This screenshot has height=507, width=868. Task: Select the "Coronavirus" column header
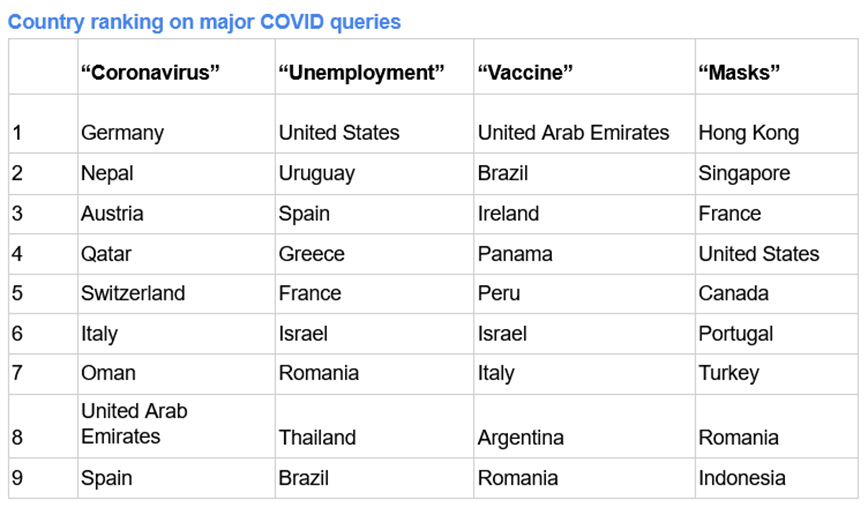[x=150, y=72]
